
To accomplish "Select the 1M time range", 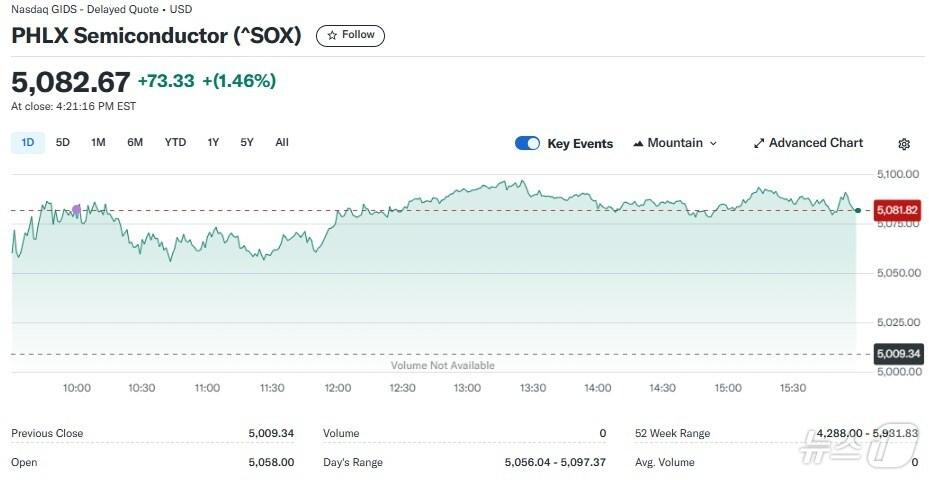I will coord(98,142).
